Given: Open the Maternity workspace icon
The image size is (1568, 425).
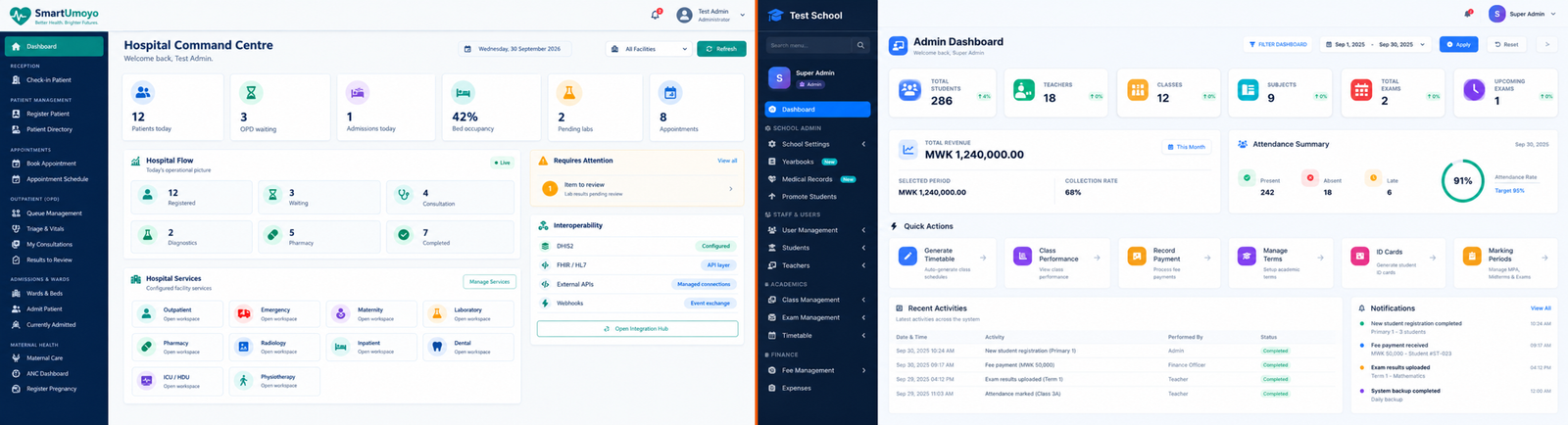Looking at the screenshot, I should pyautogui.click(x=340, y=313).
